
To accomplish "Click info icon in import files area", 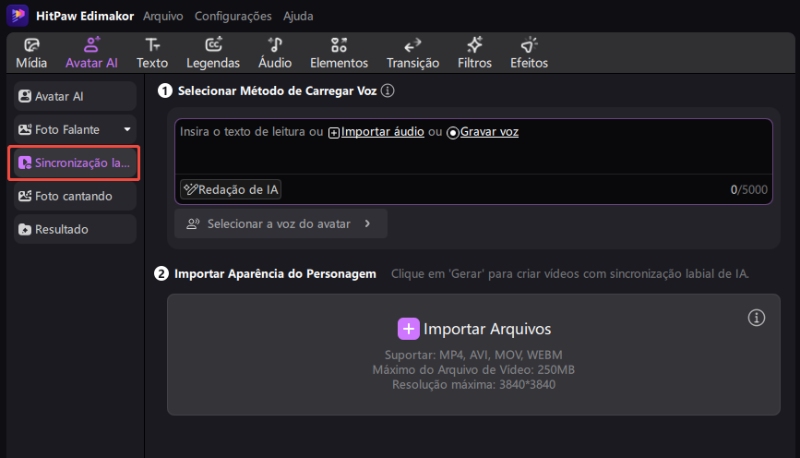I will point(756,318).
